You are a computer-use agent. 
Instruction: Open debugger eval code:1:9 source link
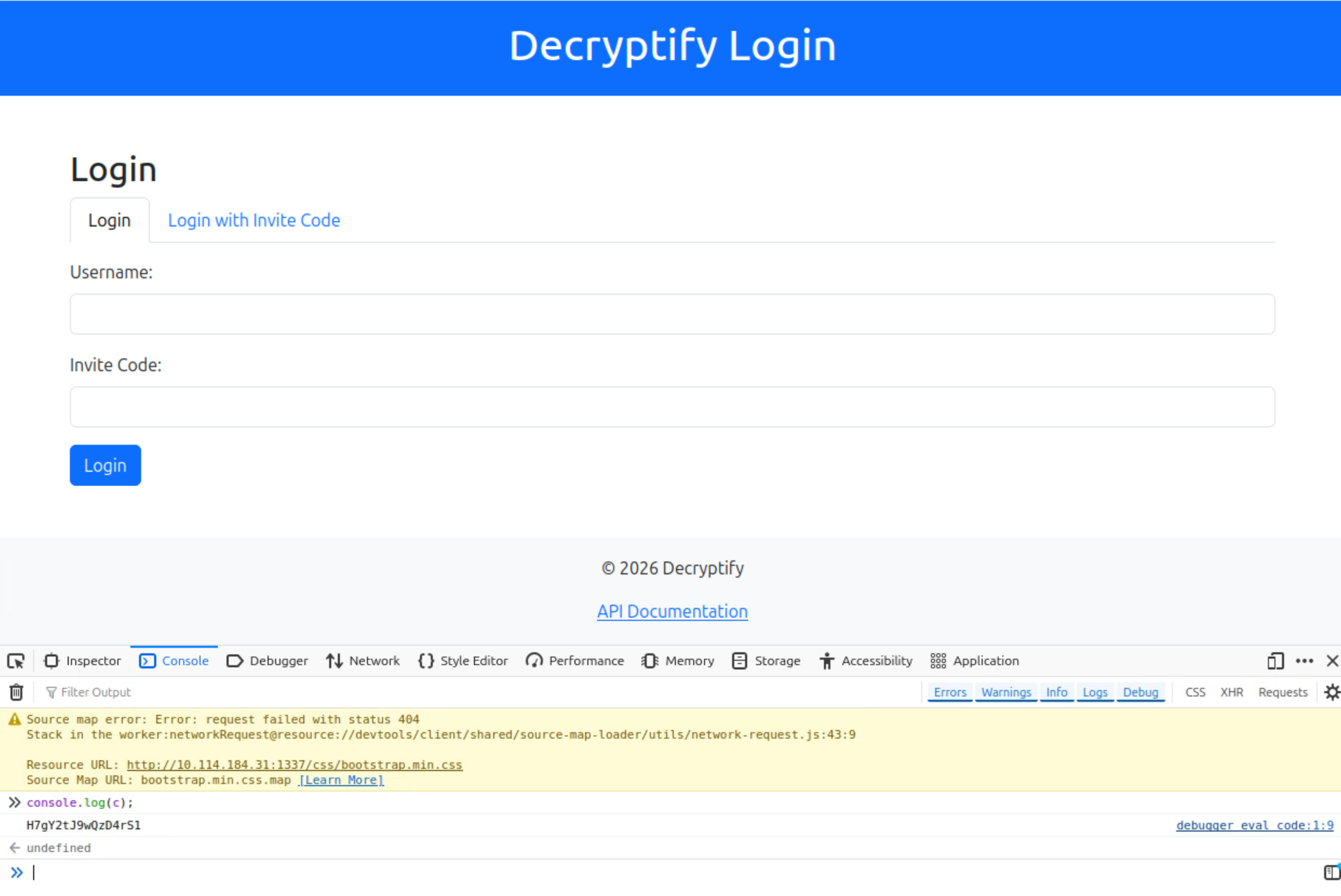click(1255, 825)
